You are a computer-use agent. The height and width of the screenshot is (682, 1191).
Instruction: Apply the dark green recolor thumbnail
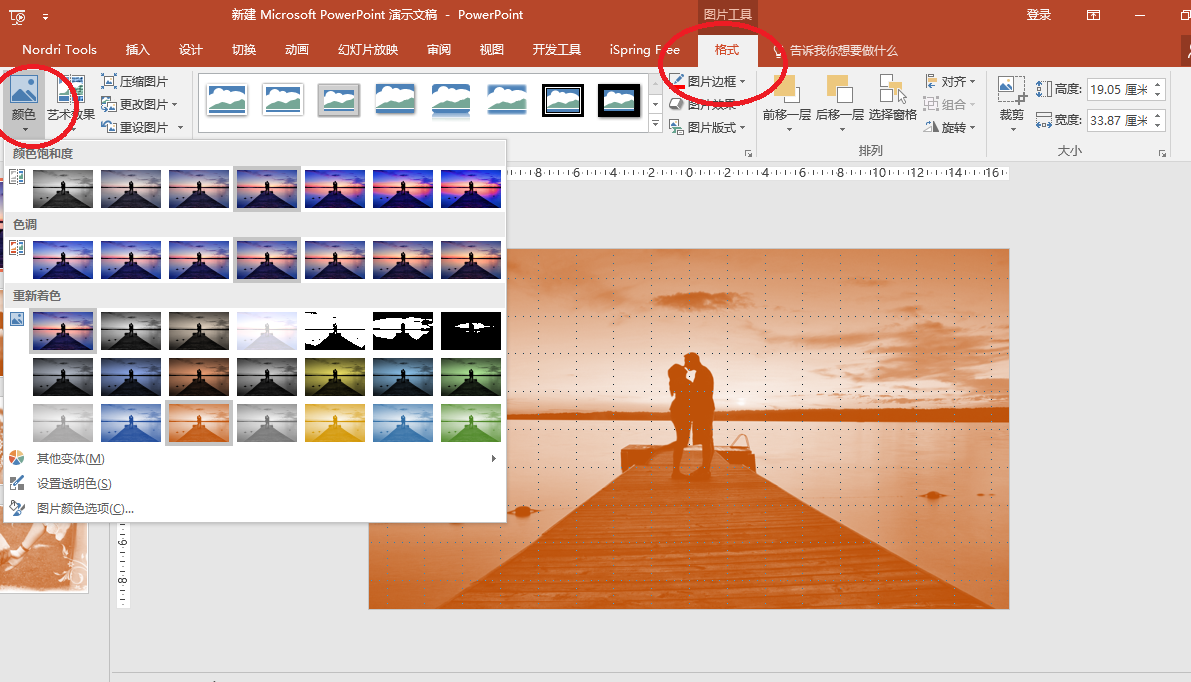point(471,377)
